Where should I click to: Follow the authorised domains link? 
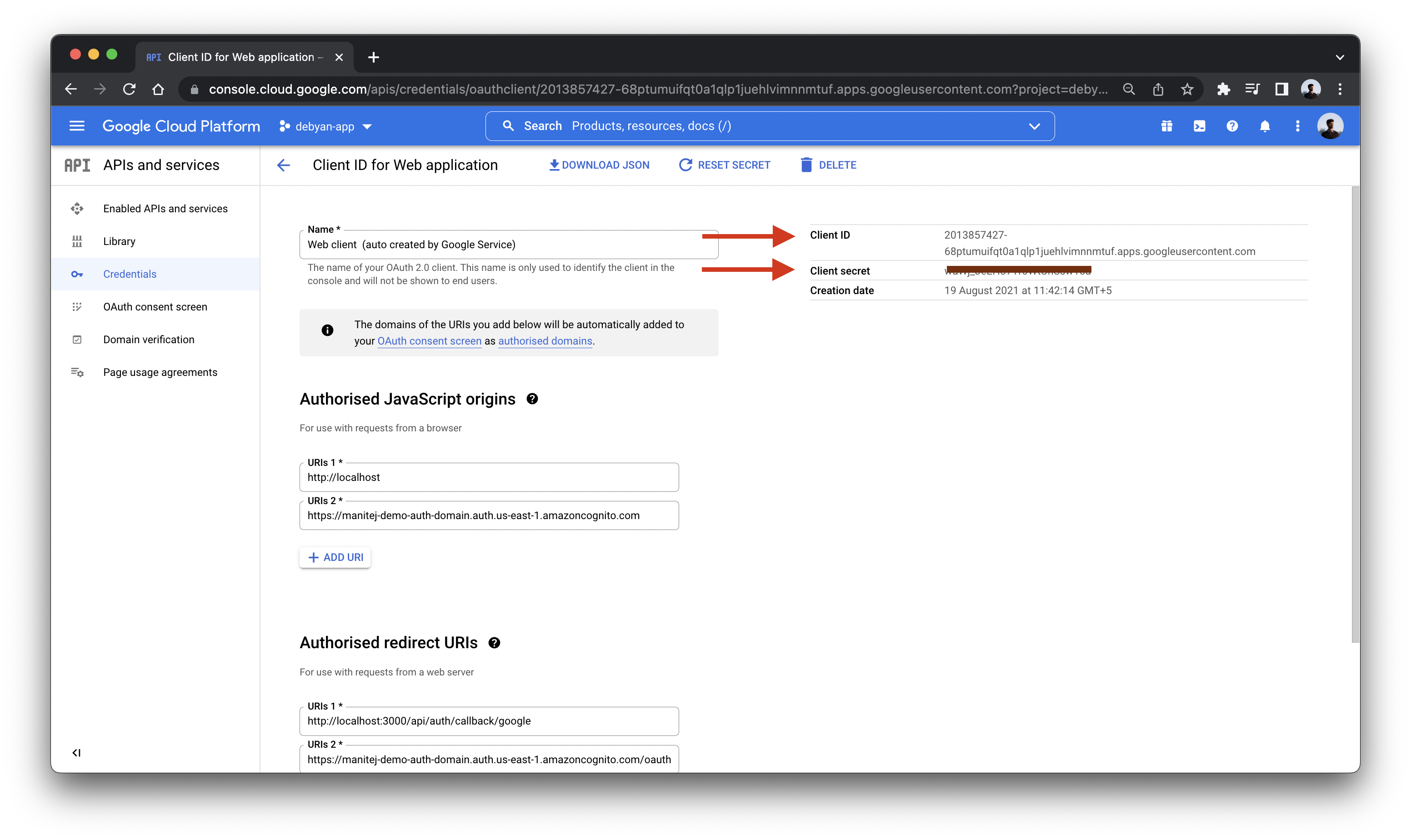pos(545,341)
